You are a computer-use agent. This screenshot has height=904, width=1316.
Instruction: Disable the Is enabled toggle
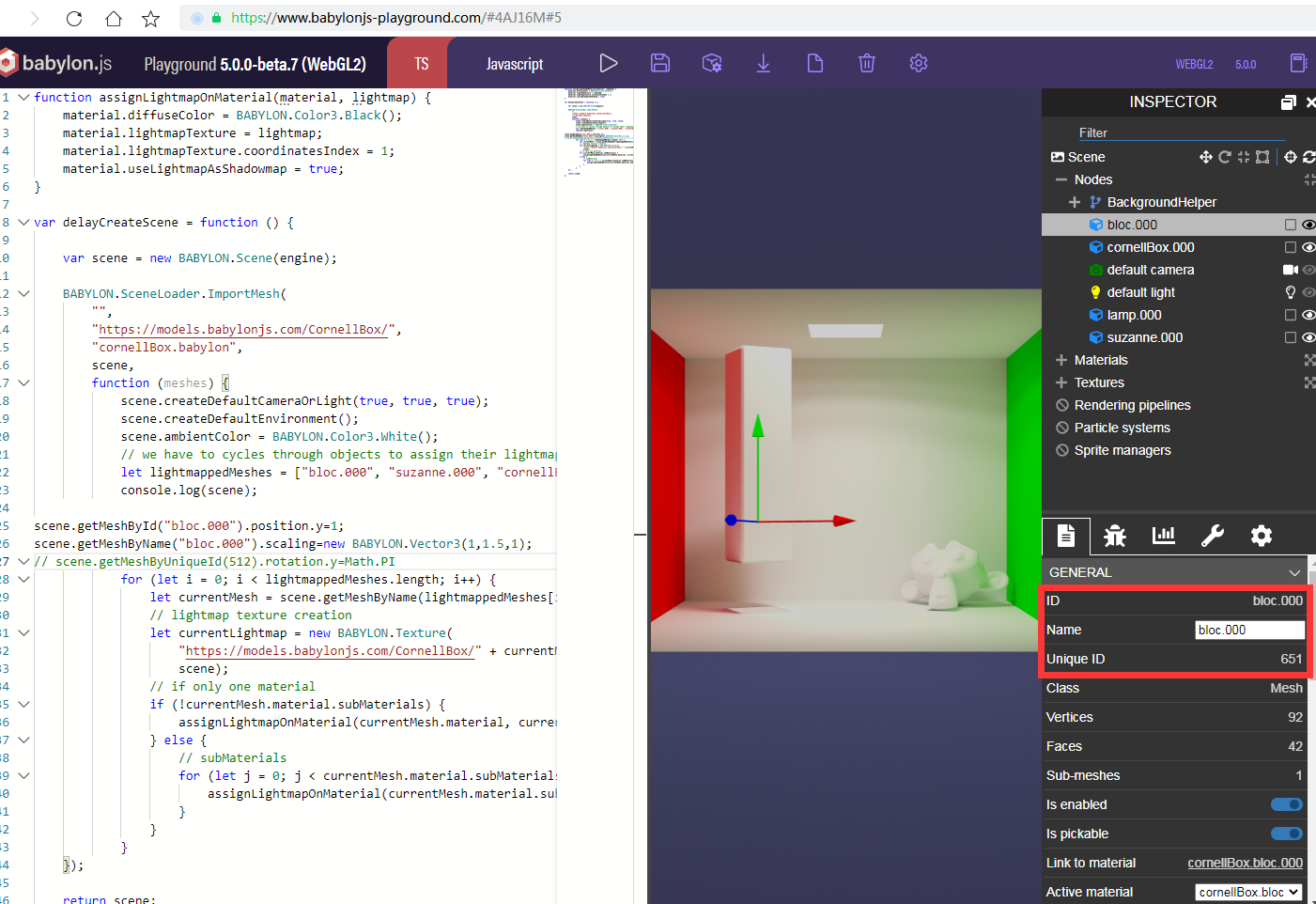[1286, 804]
